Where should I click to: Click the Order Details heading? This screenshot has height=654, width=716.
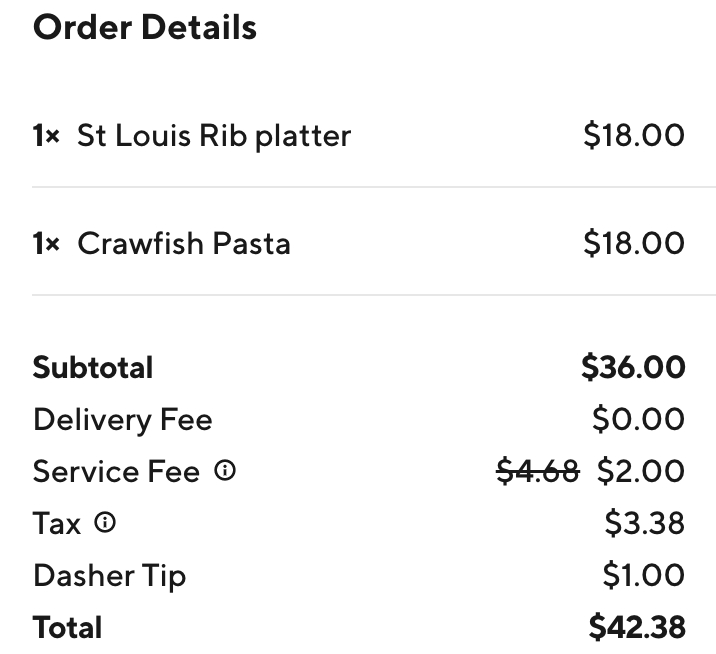[145, 27]
